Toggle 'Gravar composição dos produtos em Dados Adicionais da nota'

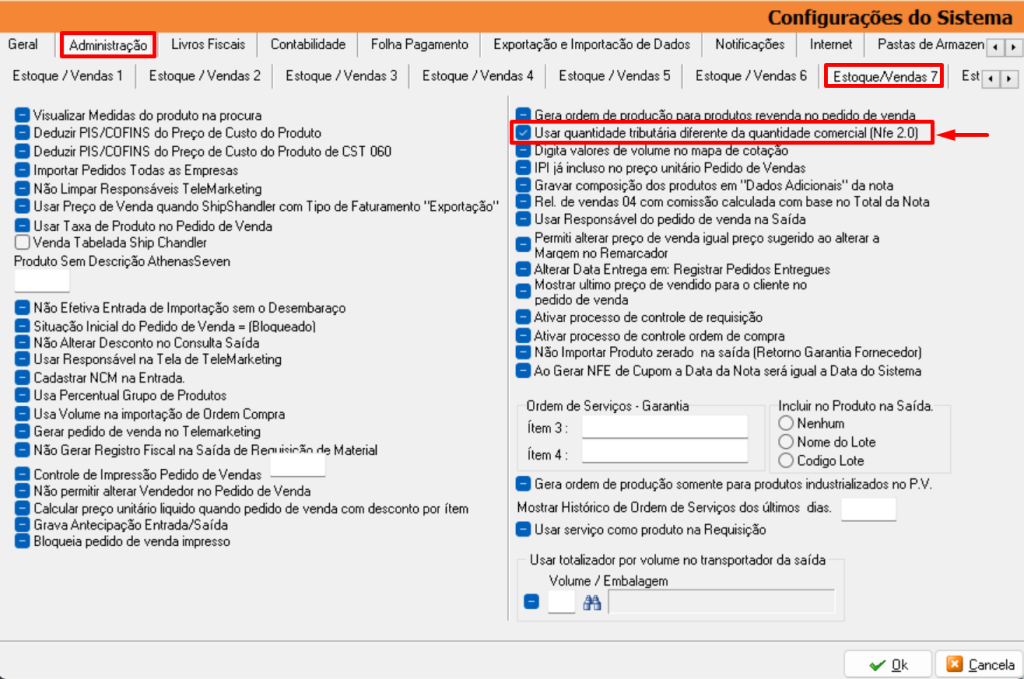(522, 185)
